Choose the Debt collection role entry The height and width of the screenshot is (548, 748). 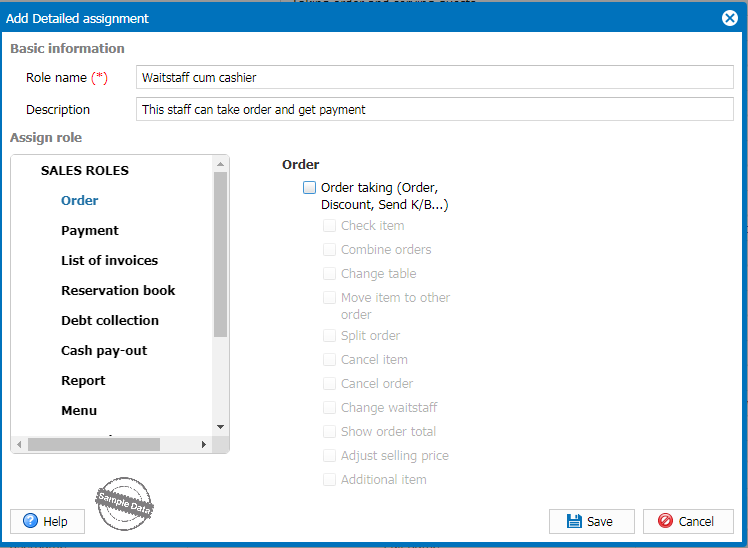[x=110, y=321]
